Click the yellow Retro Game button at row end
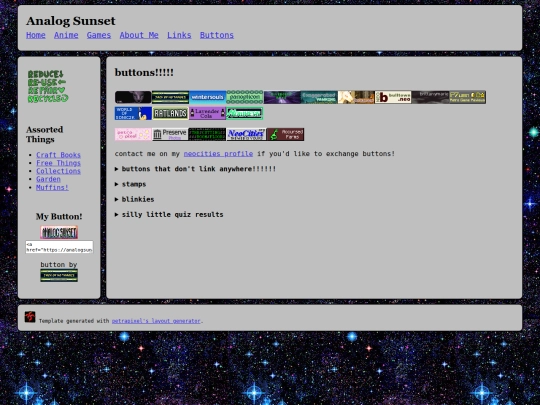This screenshot has width=540, height=405. 467,97
